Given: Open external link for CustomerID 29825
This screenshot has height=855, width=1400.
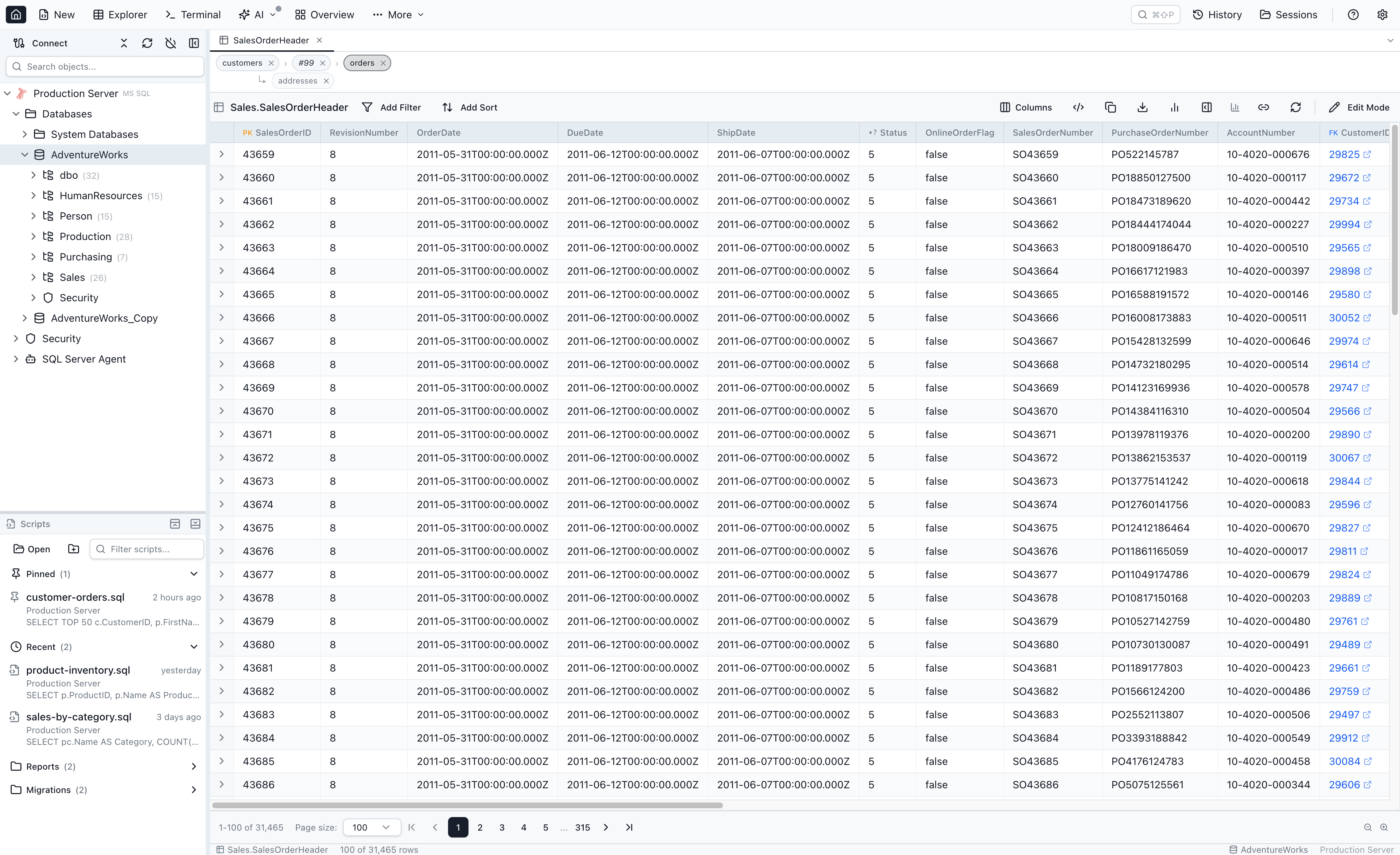Looking at the screenshot, I should click(1367, 155).
